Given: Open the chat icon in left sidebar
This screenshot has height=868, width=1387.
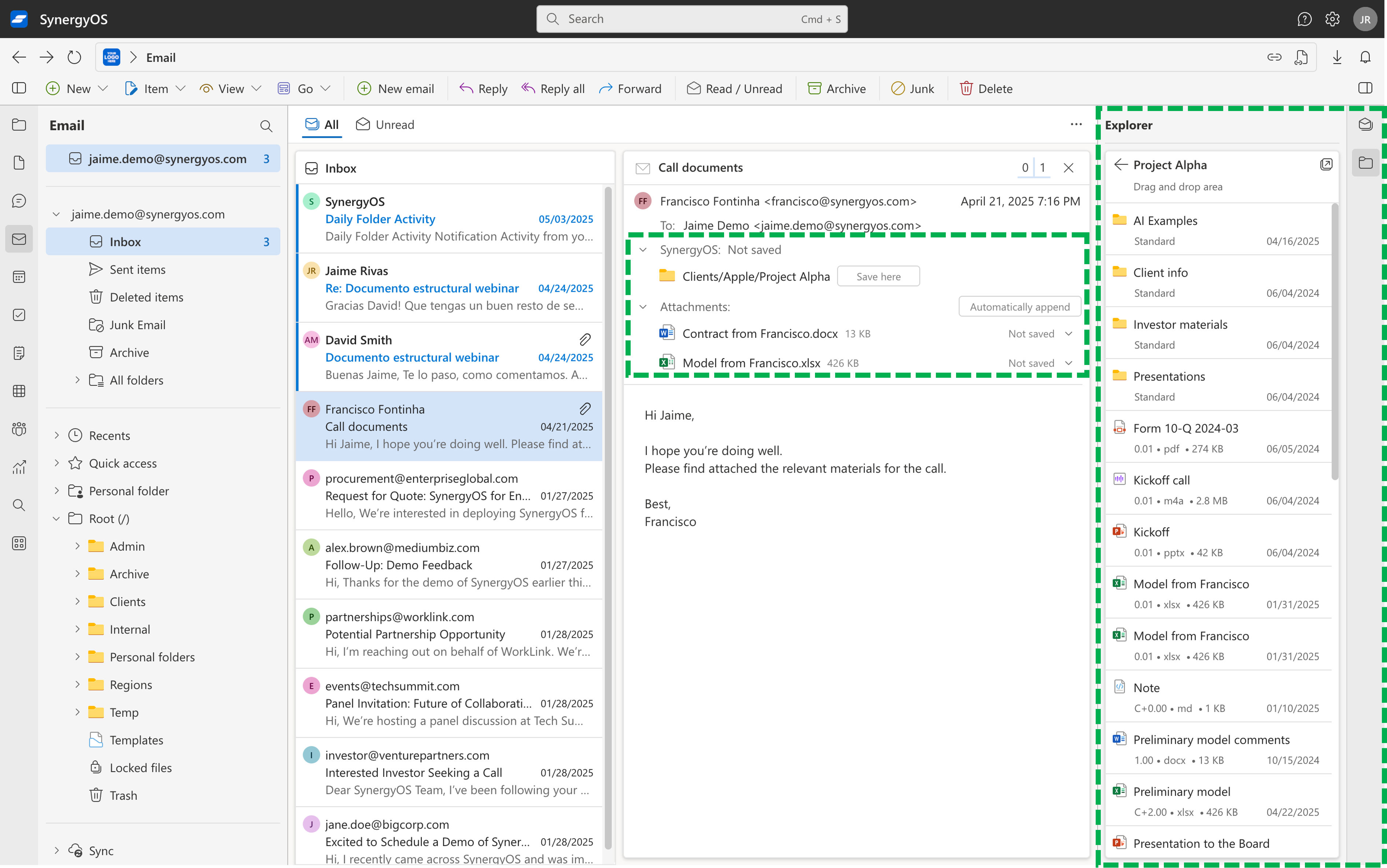Looking at the screenshot, I should point(19,201).
